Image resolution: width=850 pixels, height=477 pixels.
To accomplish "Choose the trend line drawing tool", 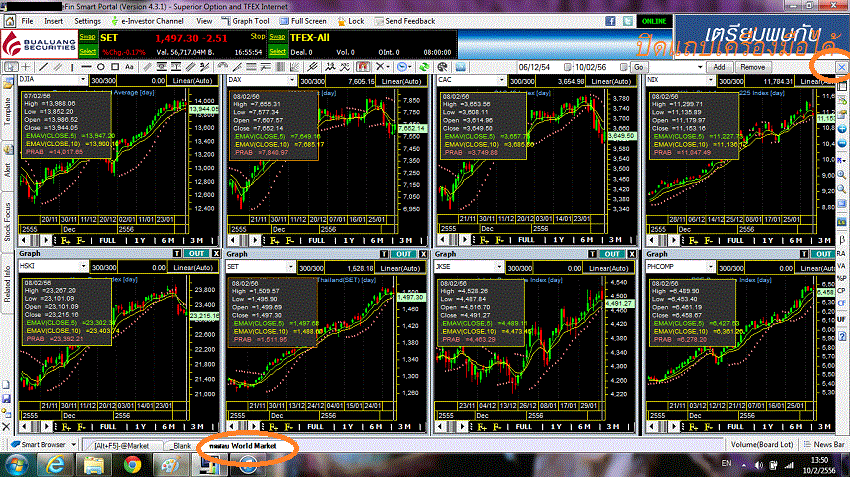I will coord(43,67).
